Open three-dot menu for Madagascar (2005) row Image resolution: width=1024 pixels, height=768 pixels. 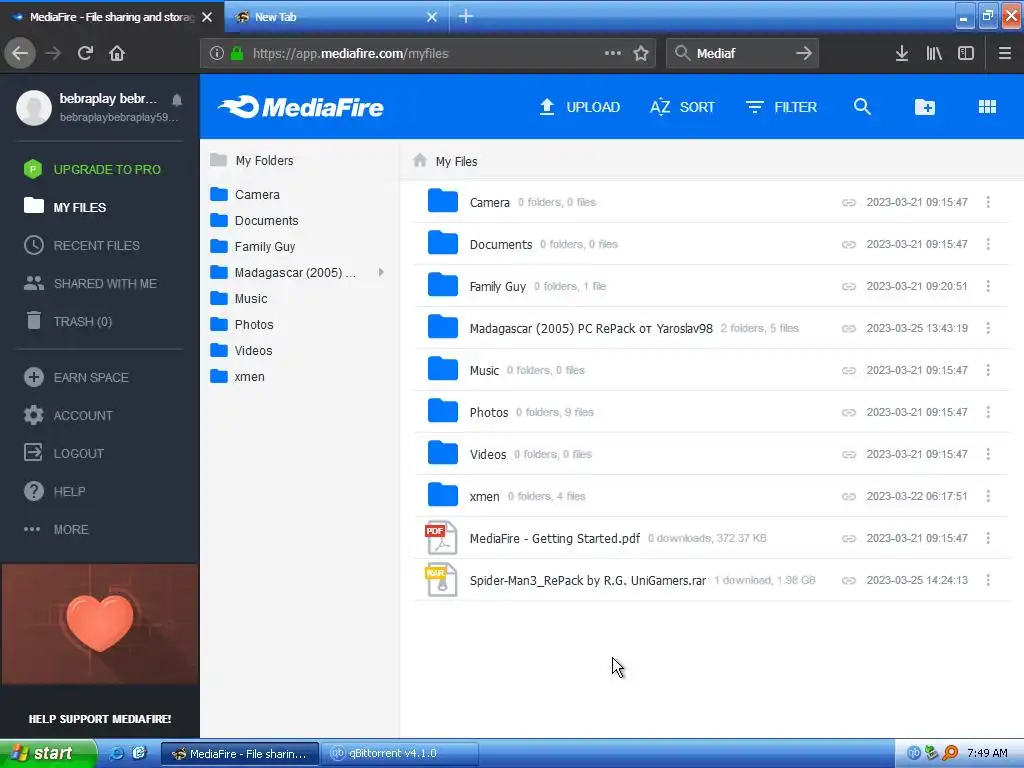click(988, 328)
